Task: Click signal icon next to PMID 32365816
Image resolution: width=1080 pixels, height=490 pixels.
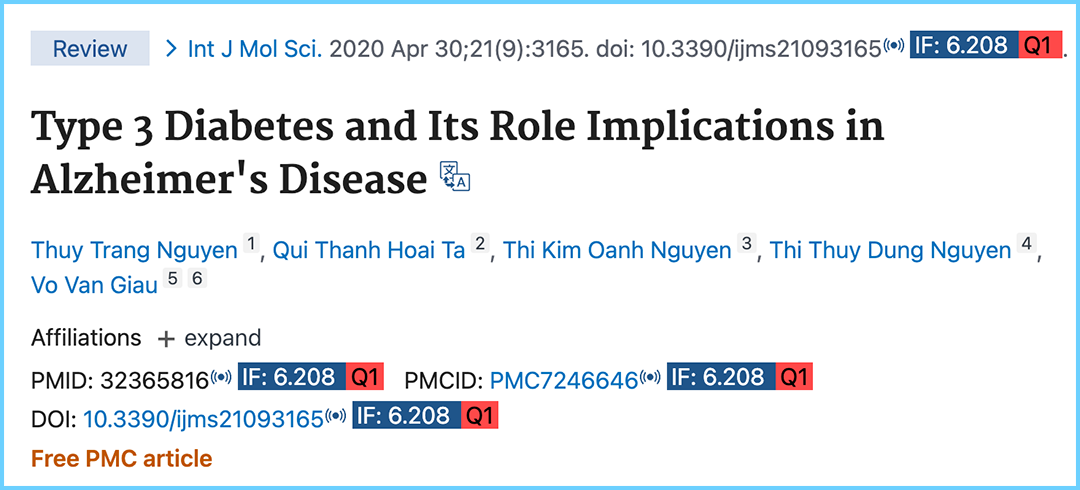Action: click(221, 377)
